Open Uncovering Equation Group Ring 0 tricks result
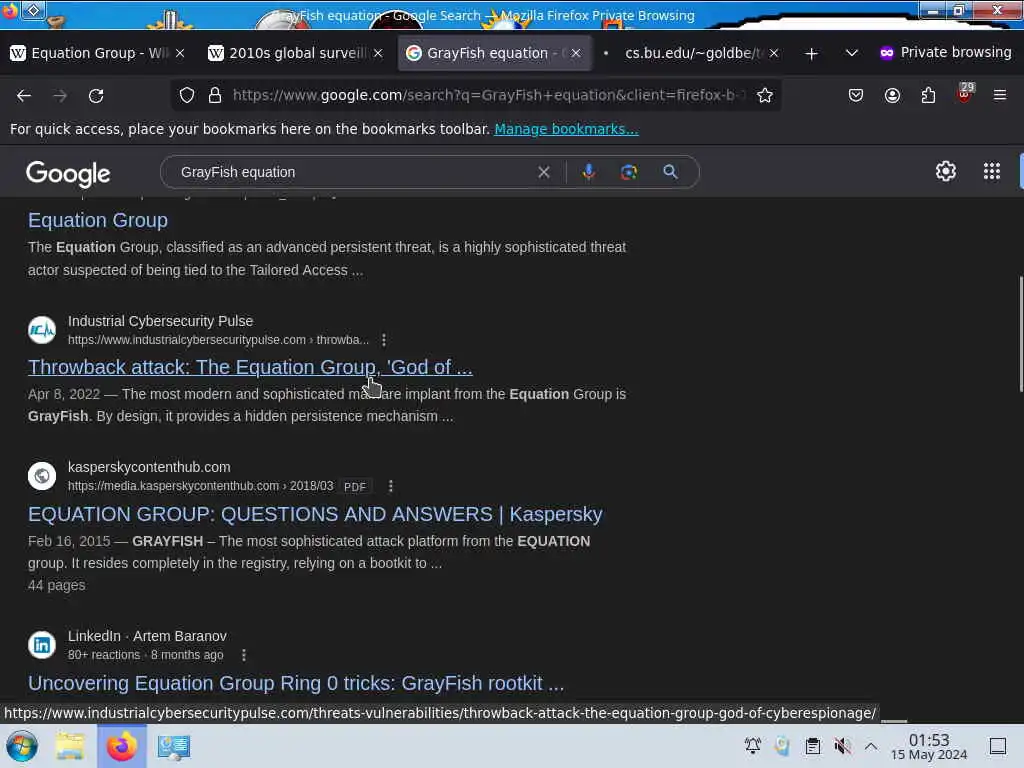 (x=296, y=683)
